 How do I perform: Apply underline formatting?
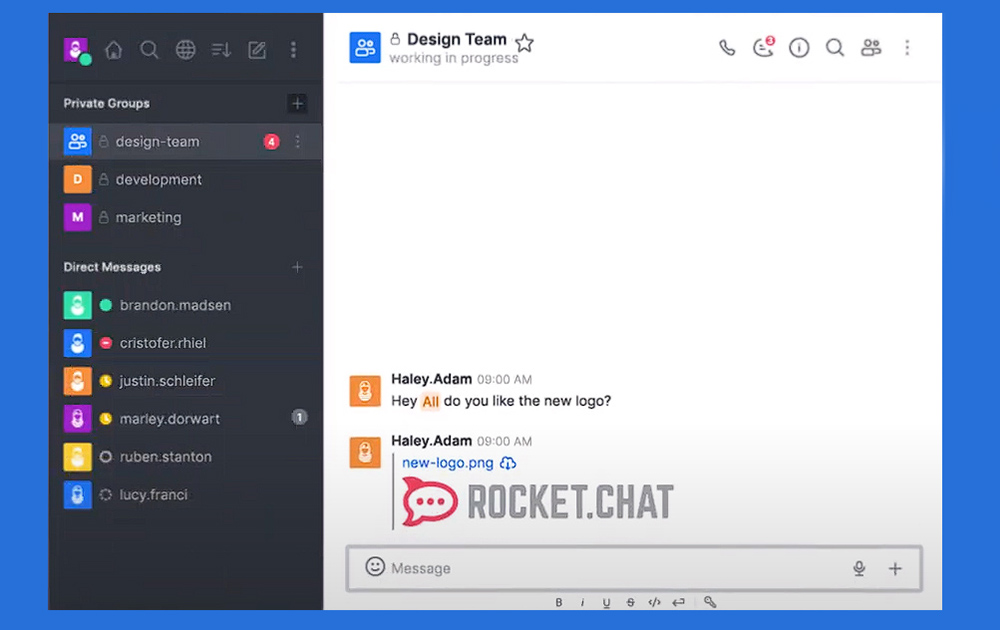coord(607,603)
